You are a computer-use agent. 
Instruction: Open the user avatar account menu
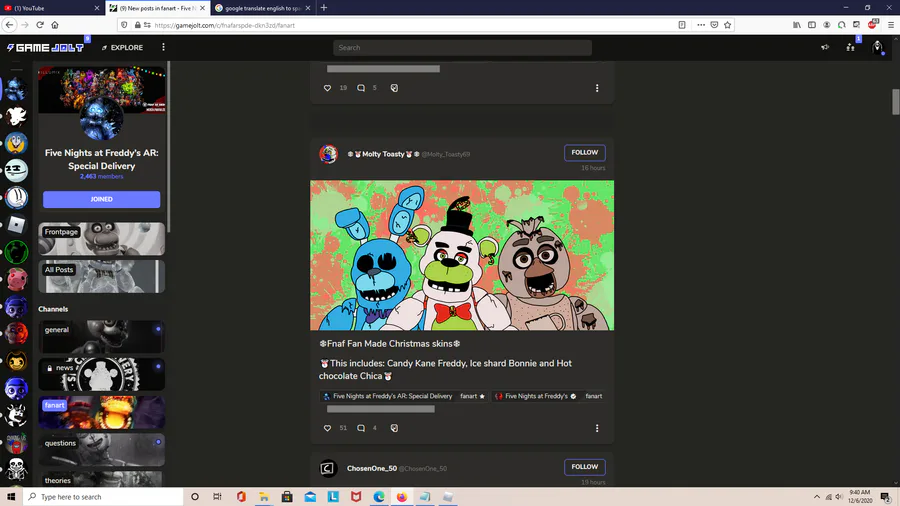coord(877,48)
